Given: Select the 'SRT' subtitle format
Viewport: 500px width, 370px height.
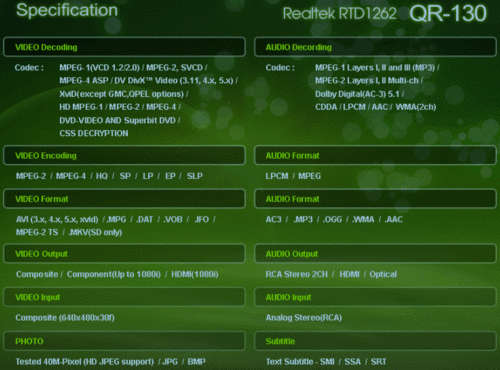Looking at the screenshot, I should pyautogui.click(x=378, y=362).
